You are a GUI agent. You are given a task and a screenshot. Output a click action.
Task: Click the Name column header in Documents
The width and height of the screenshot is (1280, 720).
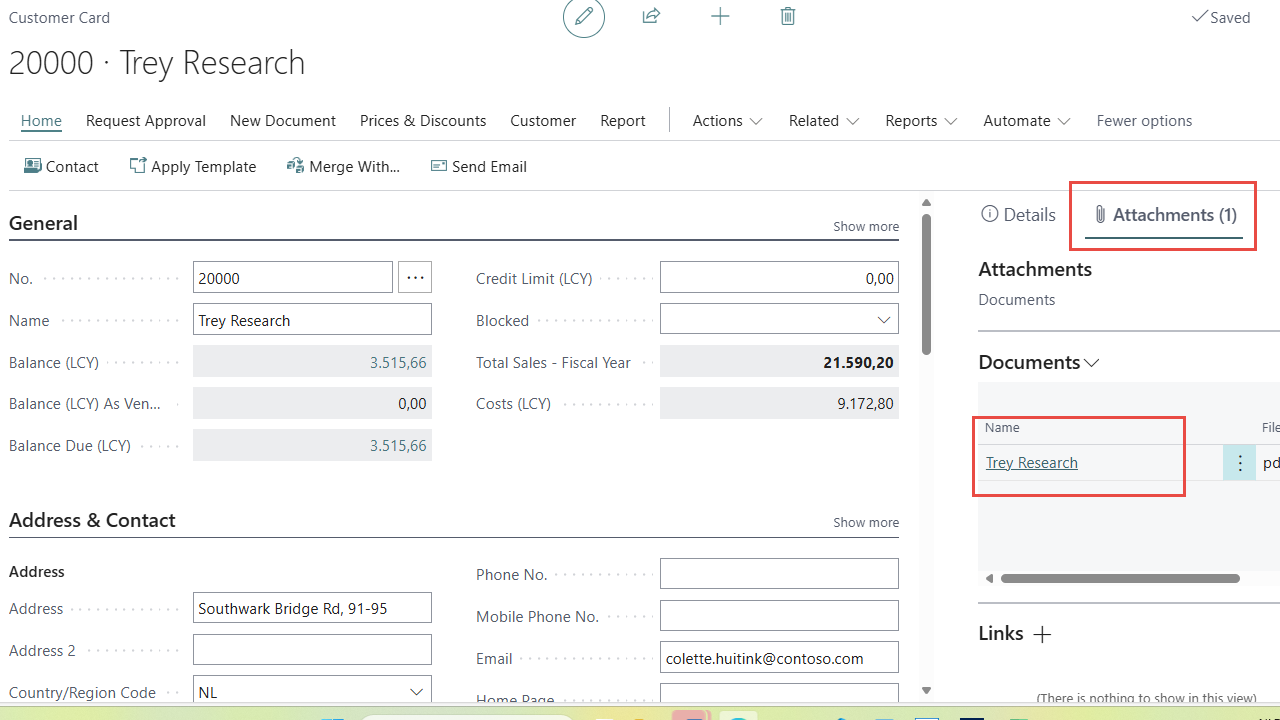pyautogui.click(x=1002, y=428)
